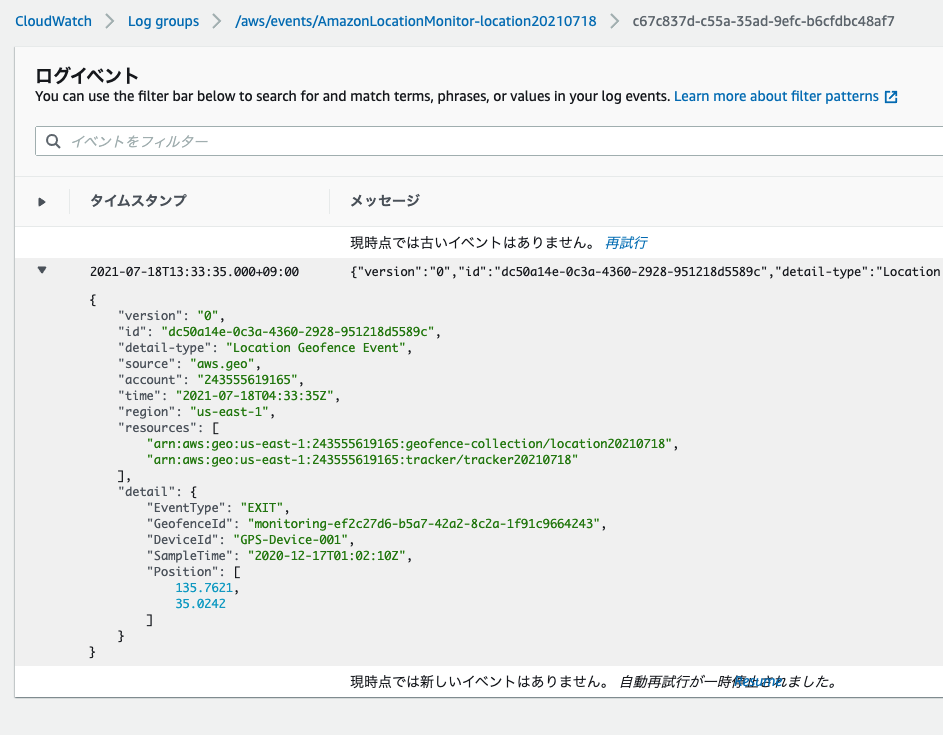
Task: Click the "Position" key in the JSON
Action: pos(182,572)
